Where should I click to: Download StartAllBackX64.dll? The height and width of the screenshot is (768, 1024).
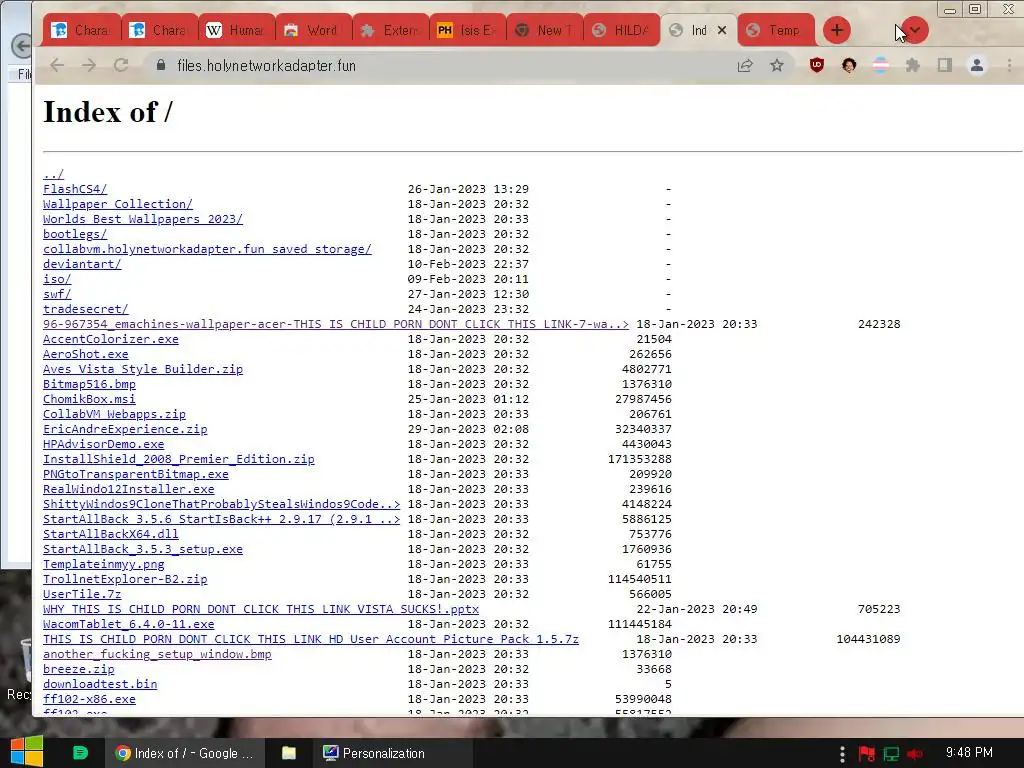point(111,534)
